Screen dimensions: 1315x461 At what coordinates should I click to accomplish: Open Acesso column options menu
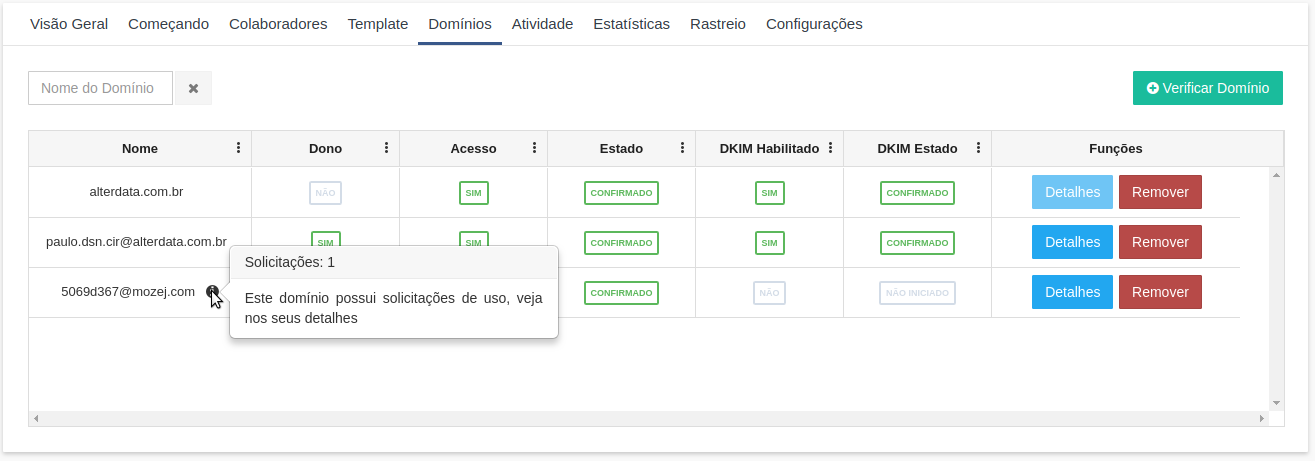(534, 148)
